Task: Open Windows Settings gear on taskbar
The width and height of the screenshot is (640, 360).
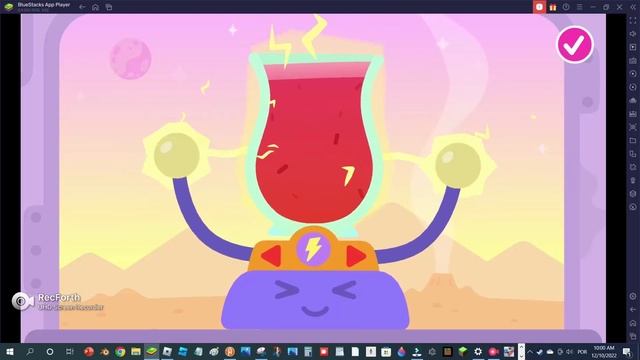Action: coord(478,351)
